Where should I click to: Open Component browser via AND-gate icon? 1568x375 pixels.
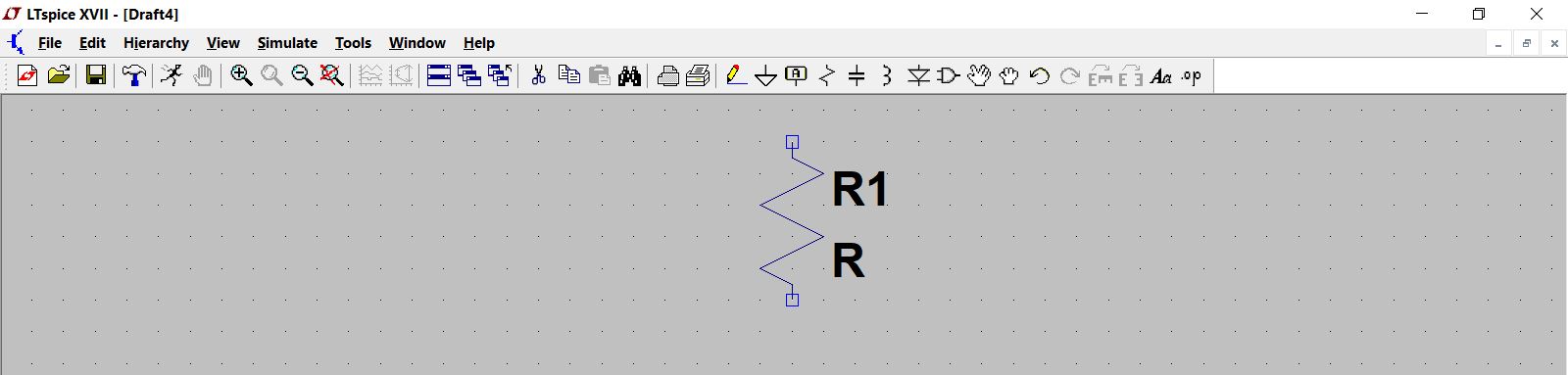tap(948, 75)
